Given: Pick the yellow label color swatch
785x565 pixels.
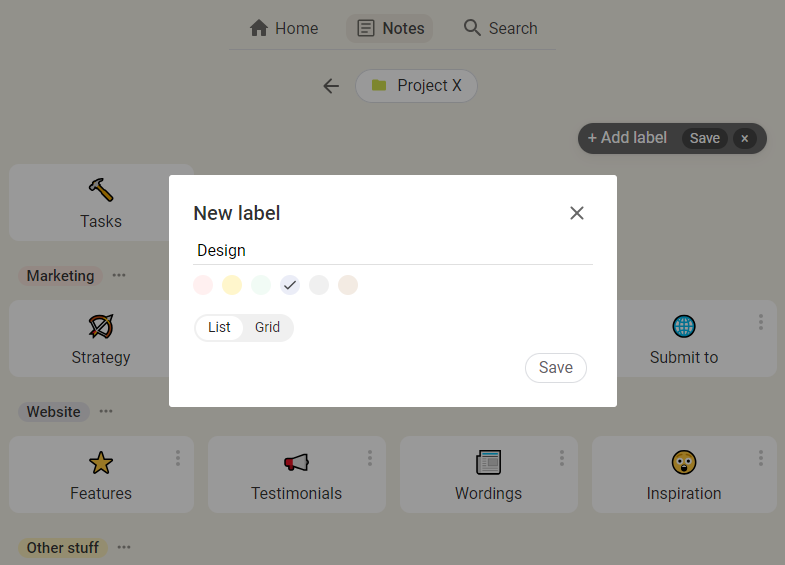Looking at the screenshot, I should point(232,285).
